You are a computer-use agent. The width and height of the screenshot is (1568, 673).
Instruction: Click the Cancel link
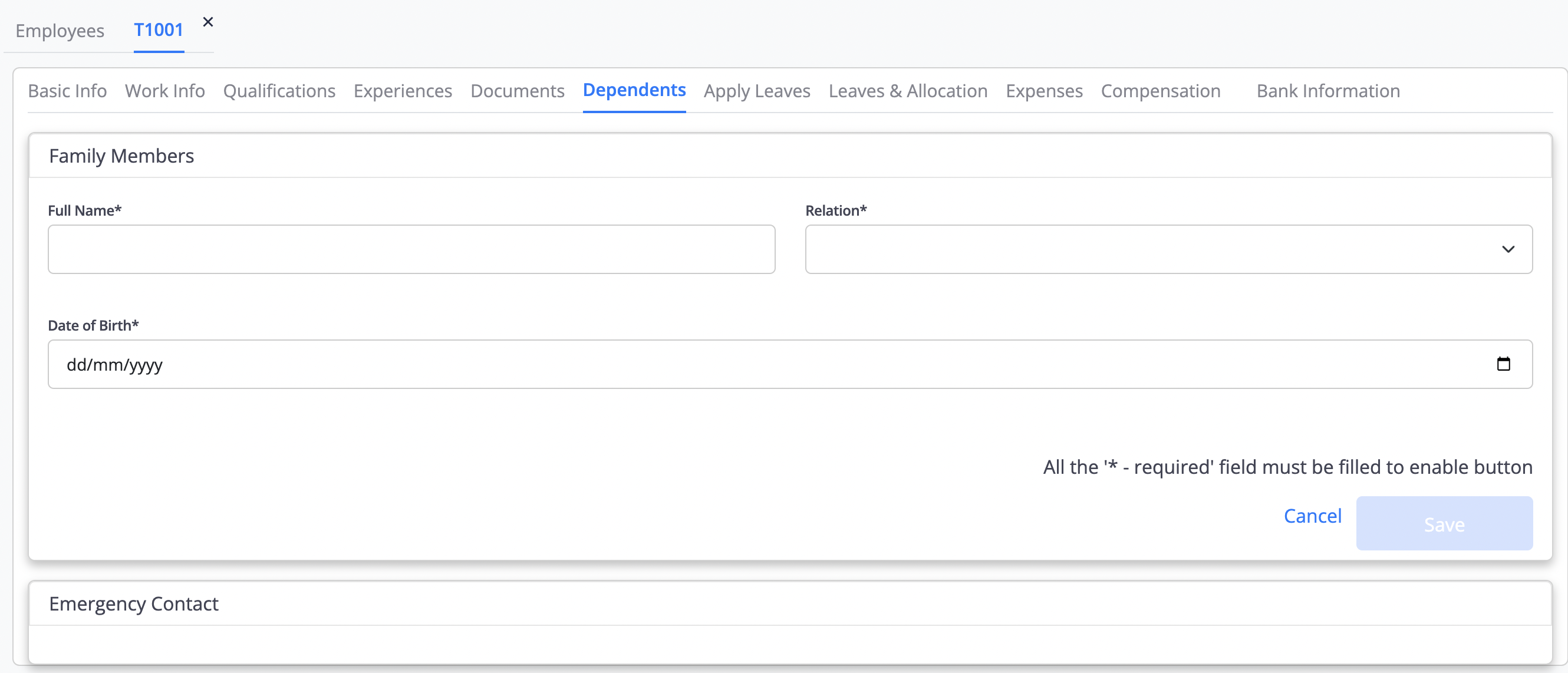click(x=1312, y=516)
